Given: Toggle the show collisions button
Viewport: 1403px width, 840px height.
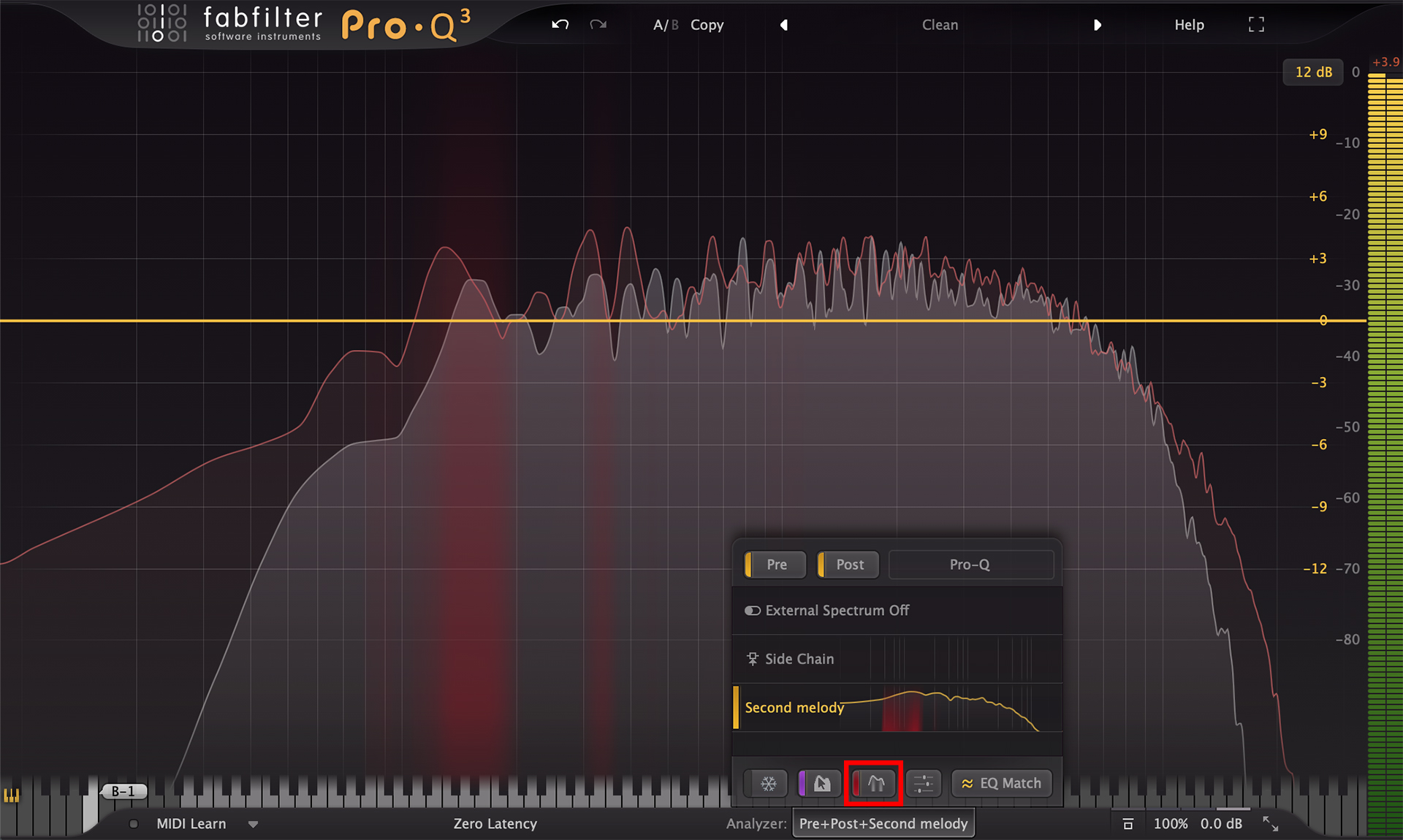Looking at the screenshot, I should point(874,784).
